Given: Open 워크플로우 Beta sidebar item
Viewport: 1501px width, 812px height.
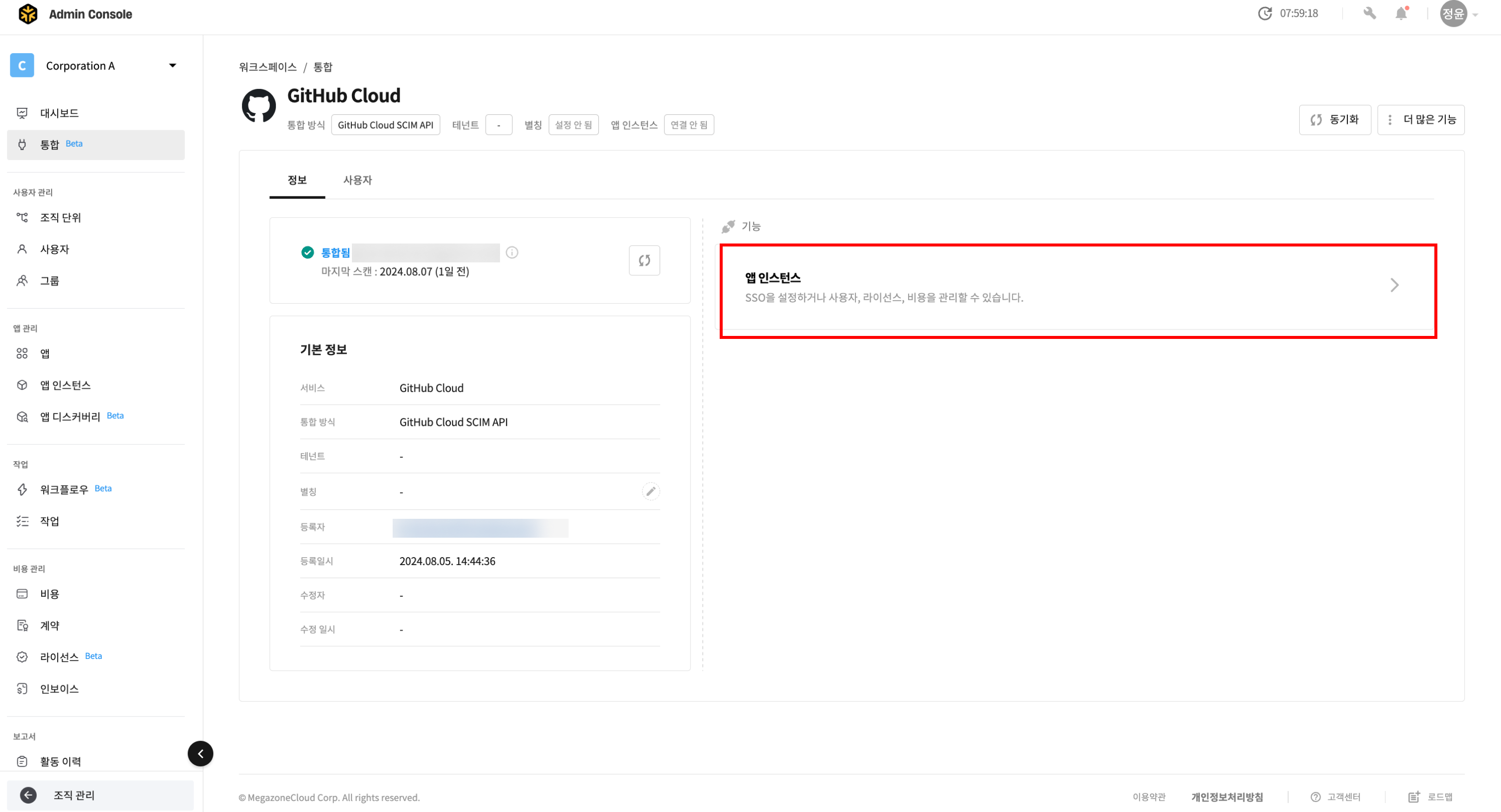Looking at the screenshot, I should pos(95,489).
